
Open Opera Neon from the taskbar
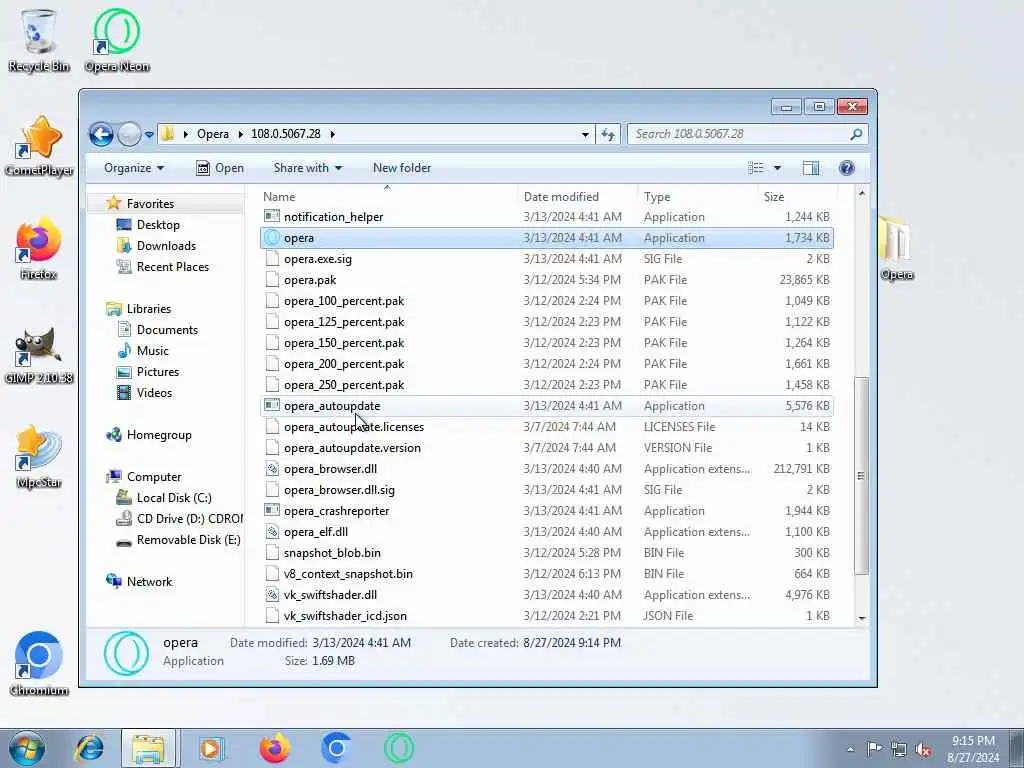(x=399, y=748)
